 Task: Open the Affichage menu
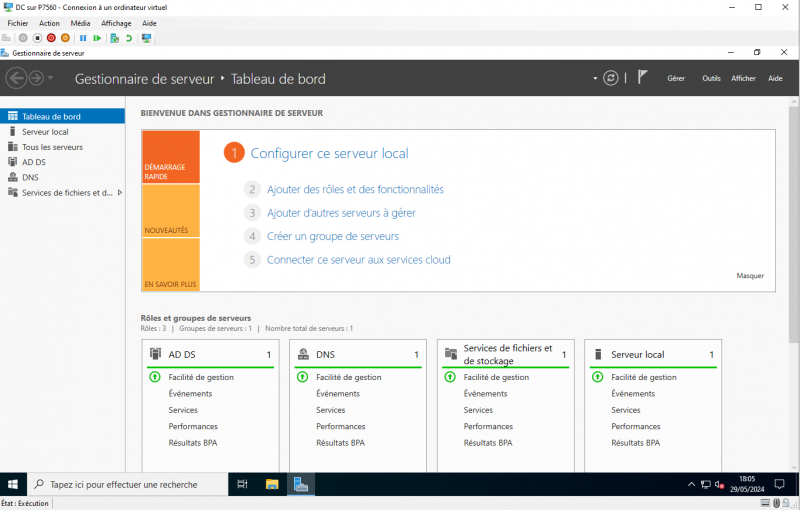point(116,23)
